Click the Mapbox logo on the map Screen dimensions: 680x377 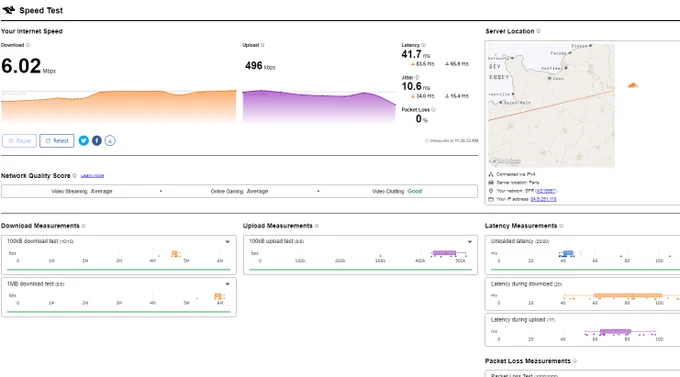(505, 161)
